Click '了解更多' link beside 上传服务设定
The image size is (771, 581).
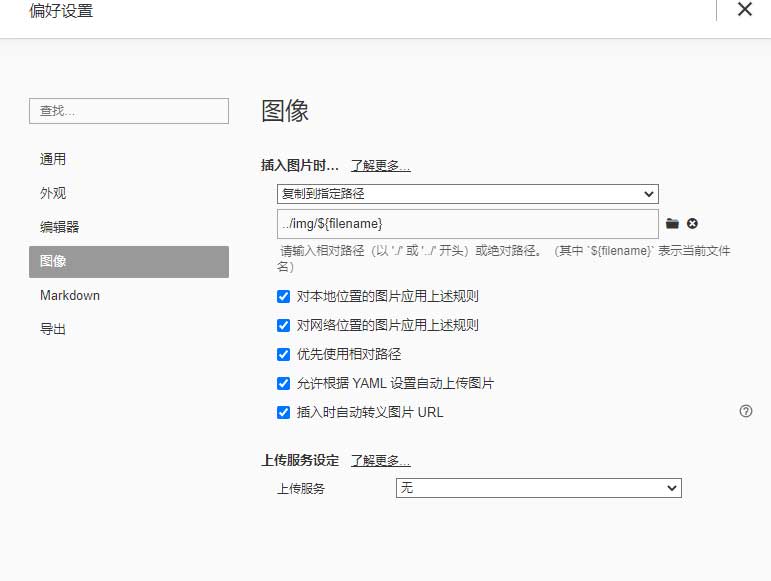380,461
